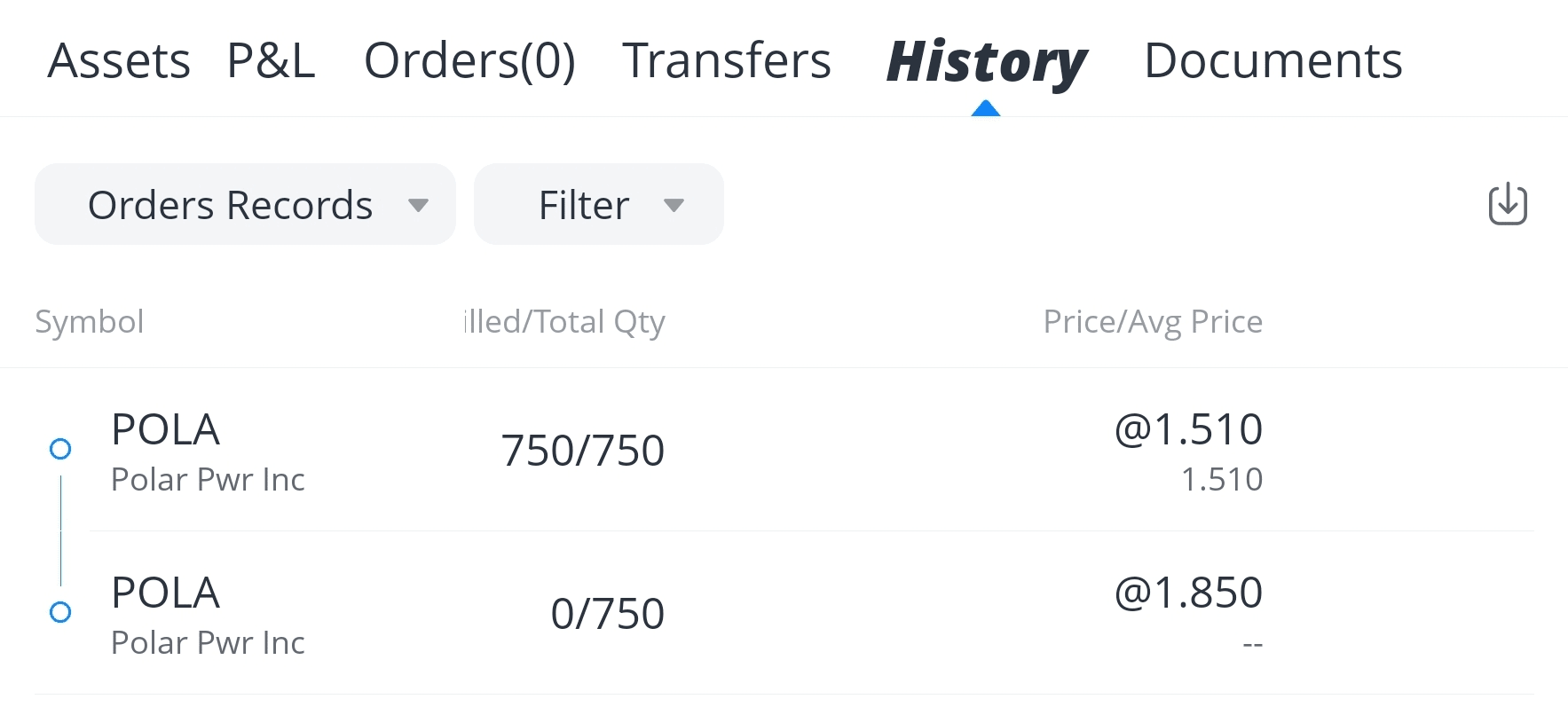Download the order history records
Screen dimensions: 1568x707
pyautogui.click(x=1507, y=204)
